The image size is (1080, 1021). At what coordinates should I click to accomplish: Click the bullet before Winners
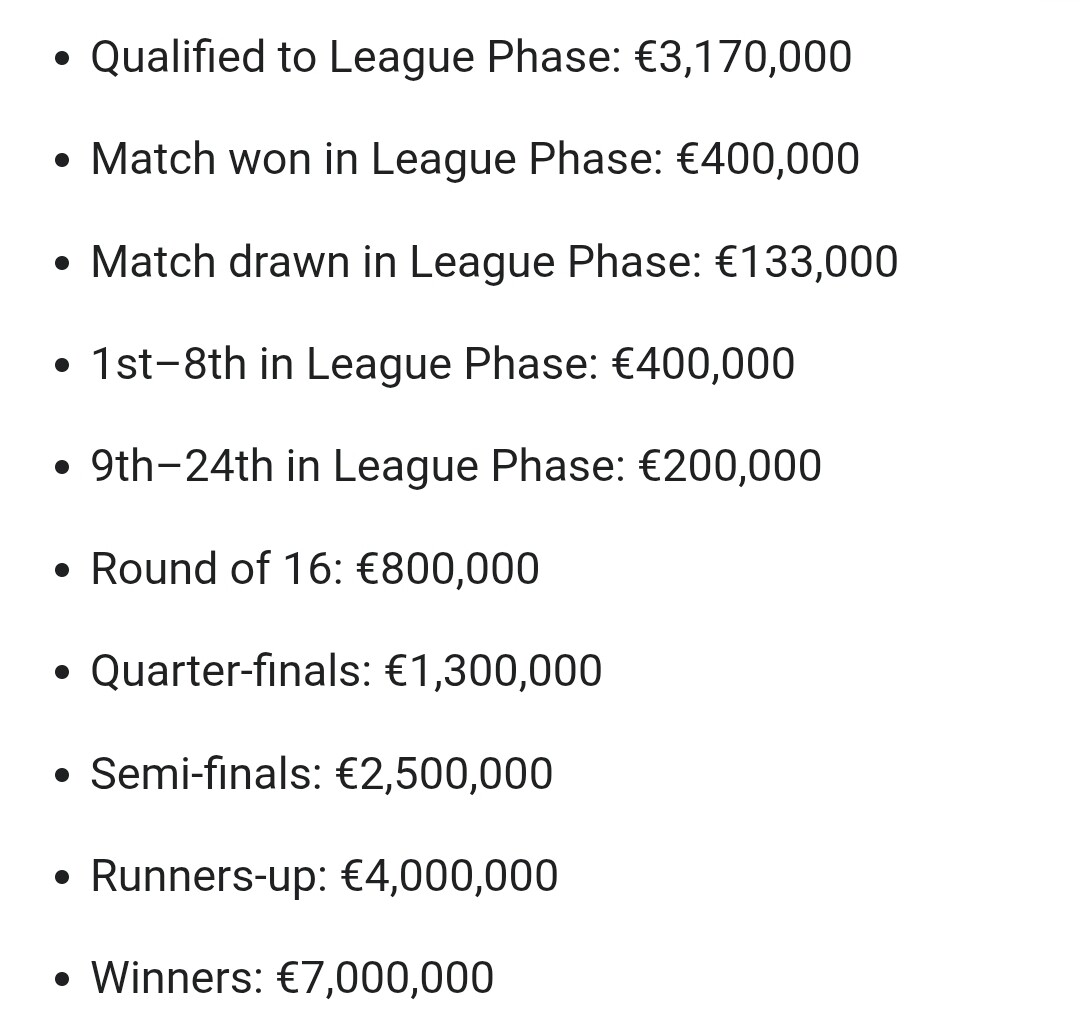(62, 980)
